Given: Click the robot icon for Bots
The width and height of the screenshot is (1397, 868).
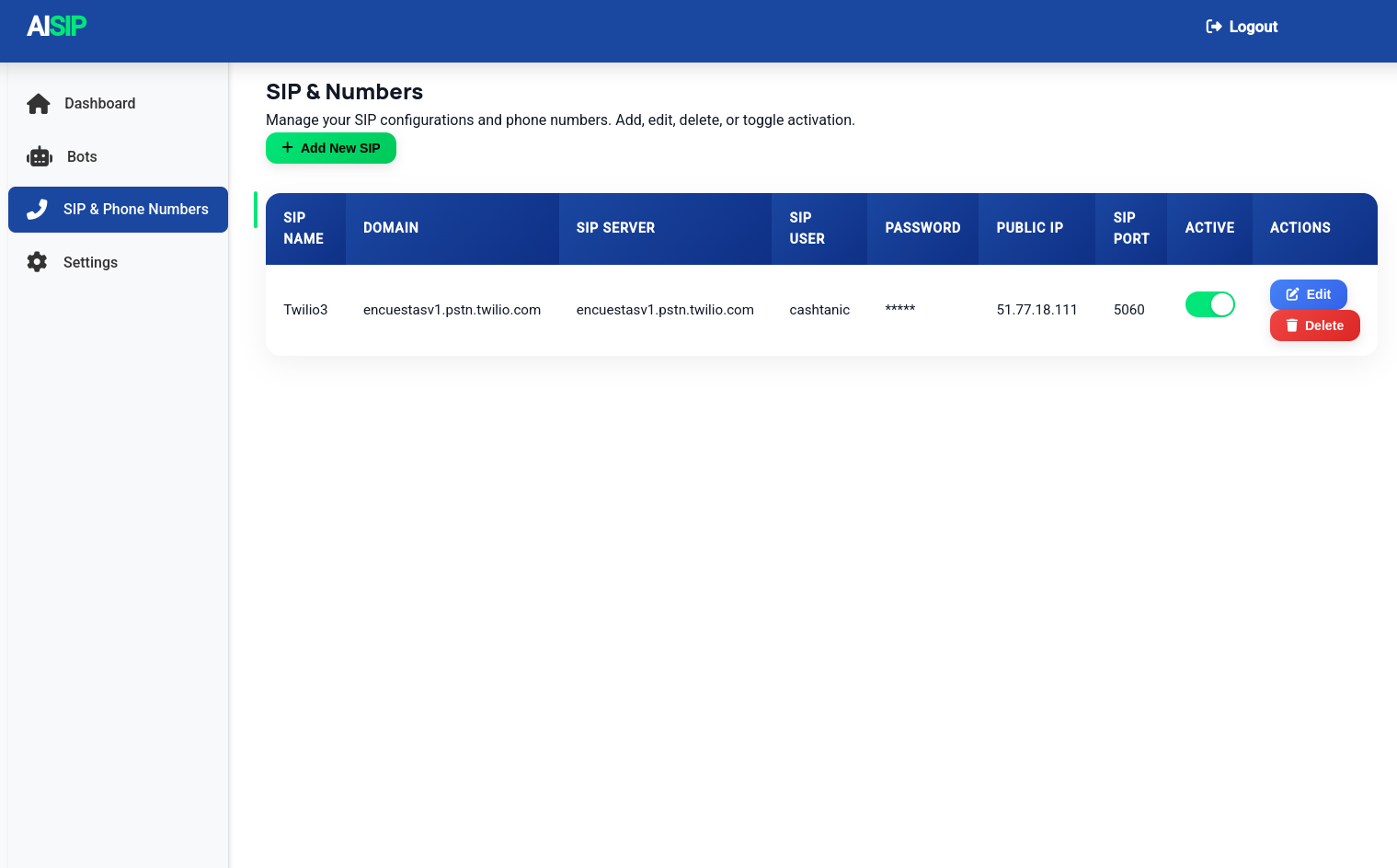Looking at the screenshot, I should point(40,157).
